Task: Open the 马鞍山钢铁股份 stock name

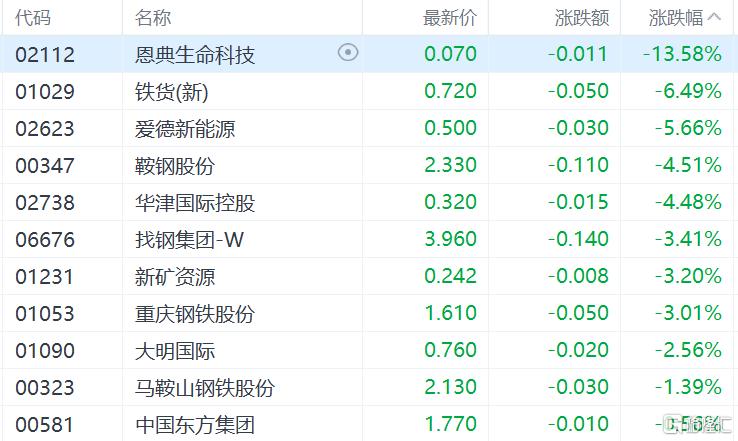Action: tap(205, 388)
